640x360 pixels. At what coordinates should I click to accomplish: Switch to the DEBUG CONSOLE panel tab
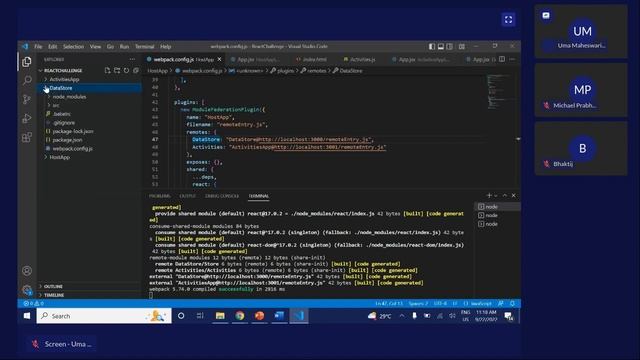(222, 196)
